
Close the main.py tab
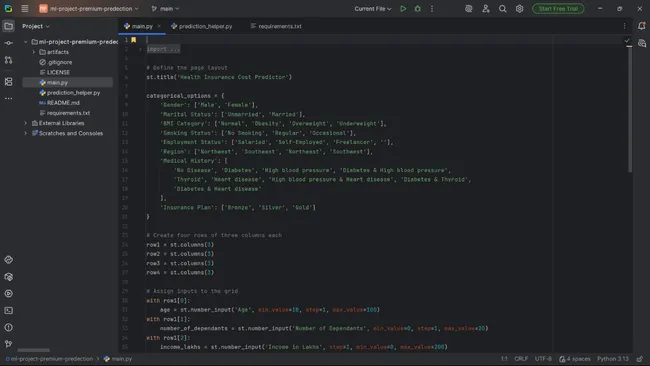[x=159, y=26]
